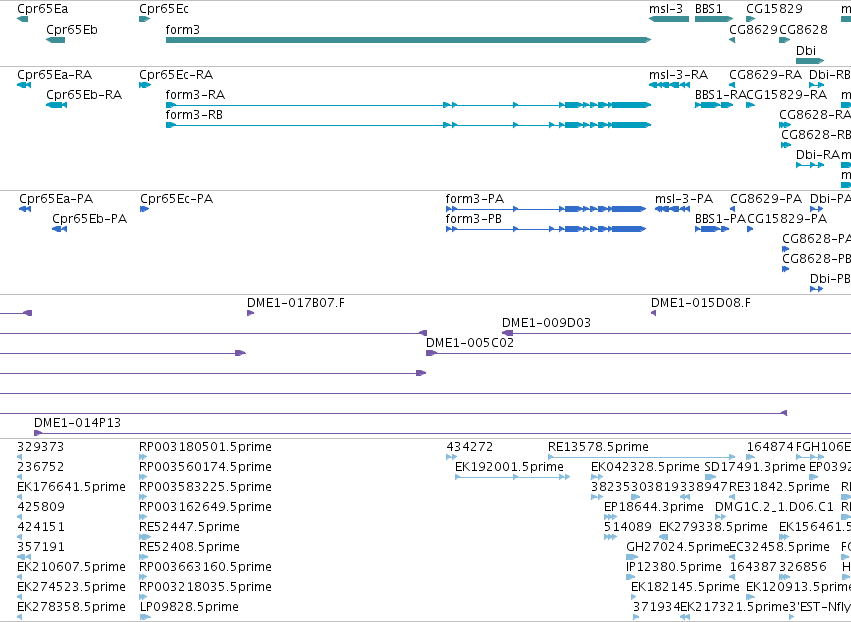The width and height of the screenshot is (851, 622).
Task: Select RE52447.5prime EST label
Action: pyautogui.click(x=189, y=528)
